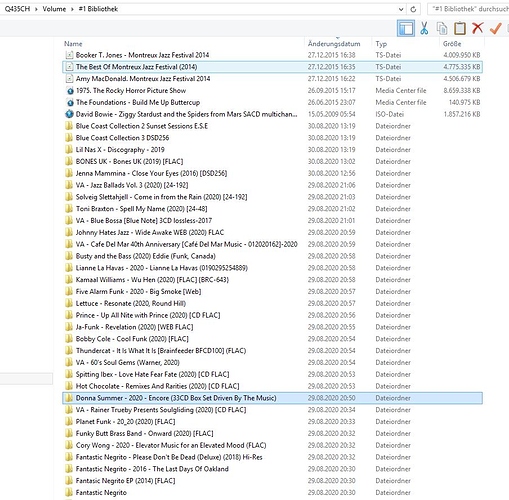Select 'Funky Butt Brass Band - Onward'
Screen dimensions: 509x500
144,433
